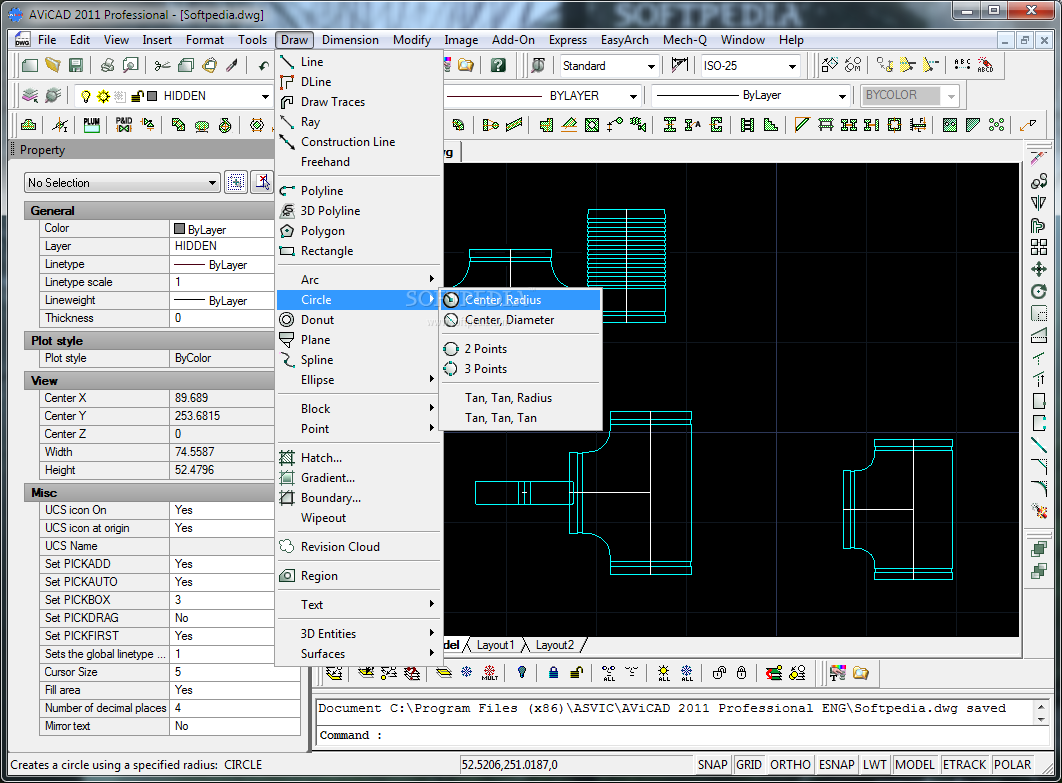Click the General section header
1062x783 pixels.
coord(149,211)
